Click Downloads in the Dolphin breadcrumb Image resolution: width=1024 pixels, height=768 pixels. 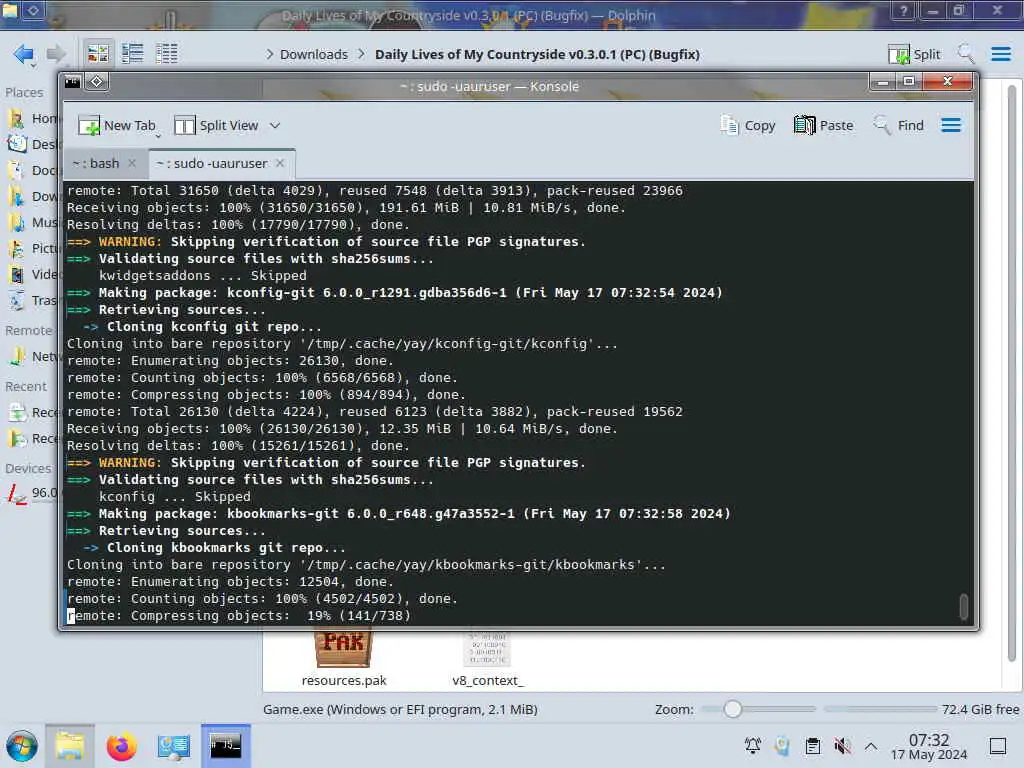tap(313, 54)
